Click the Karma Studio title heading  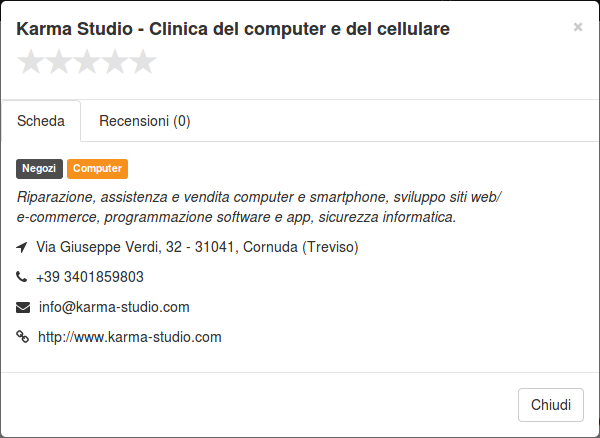(233, 29)
